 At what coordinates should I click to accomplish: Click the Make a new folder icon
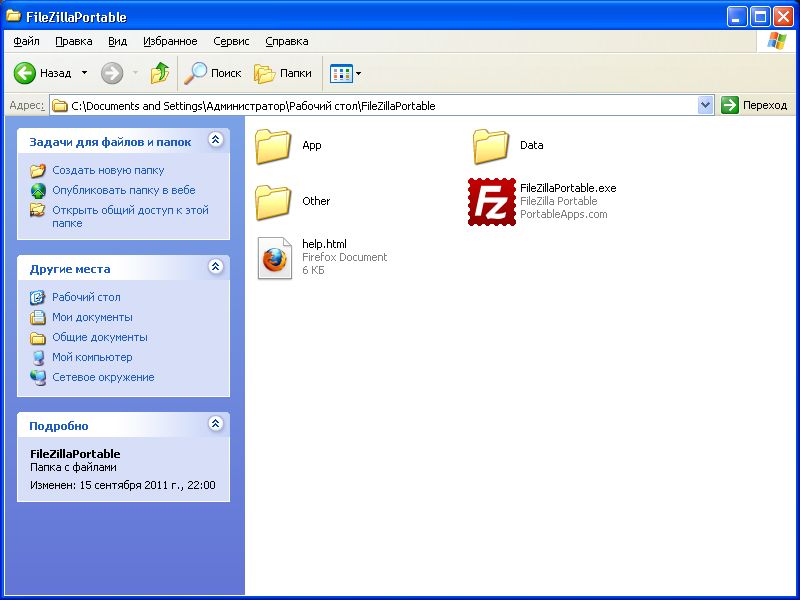click(38, 170)
